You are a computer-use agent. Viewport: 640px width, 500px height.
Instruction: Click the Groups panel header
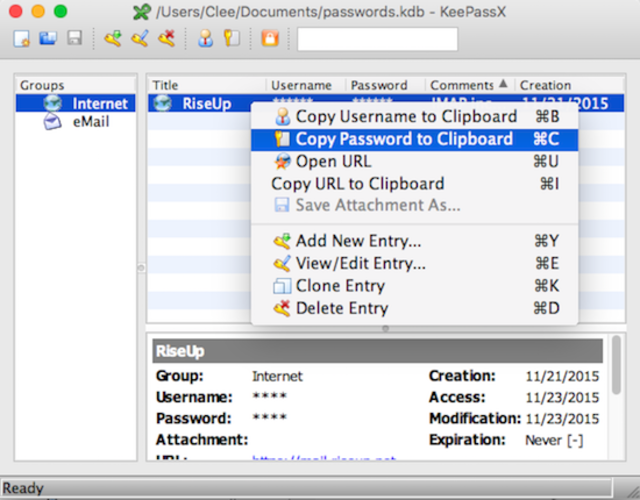(x=76, y=85)
